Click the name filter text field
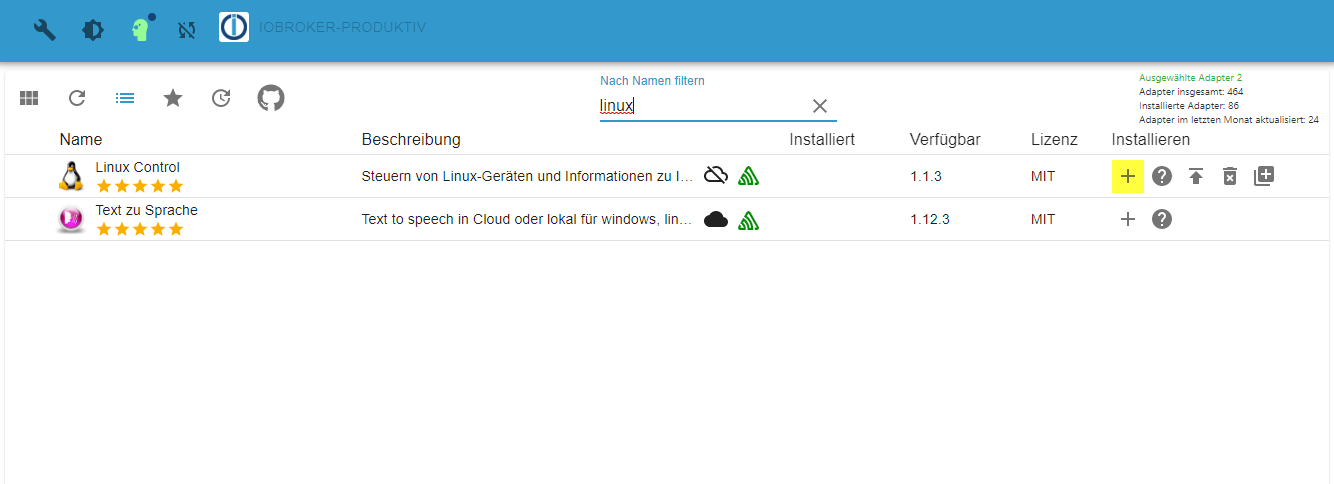This screenshot has width=1334, height=484. pos(700,106)
